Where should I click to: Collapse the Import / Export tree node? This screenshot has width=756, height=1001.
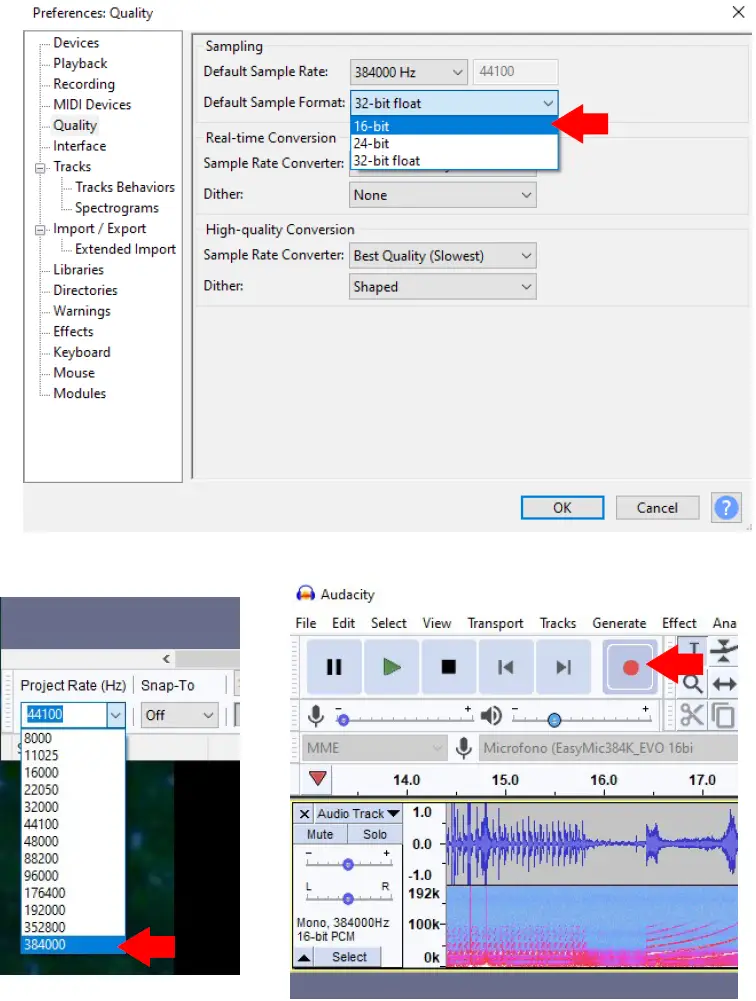[x=40, y=230]
